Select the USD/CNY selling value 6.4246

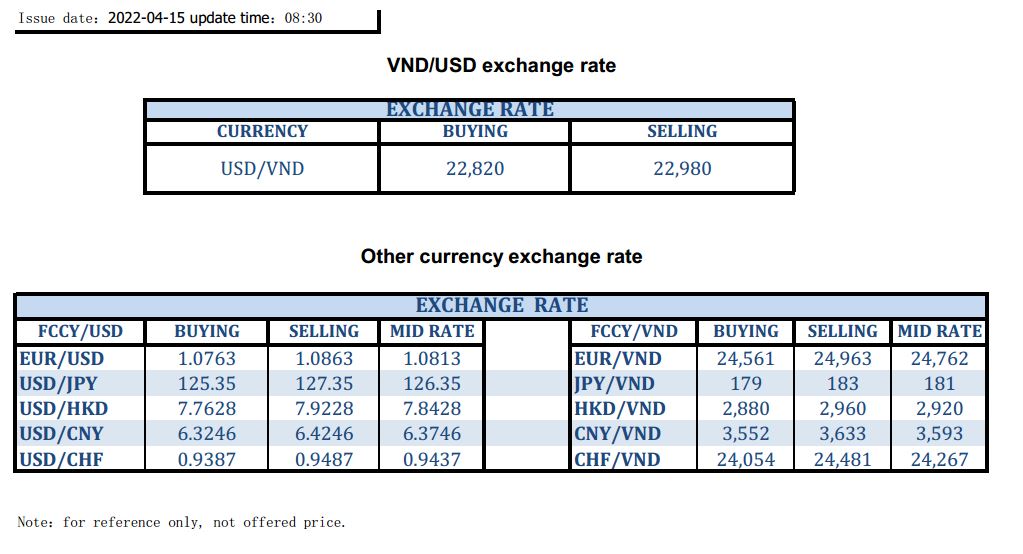[323, 434]
